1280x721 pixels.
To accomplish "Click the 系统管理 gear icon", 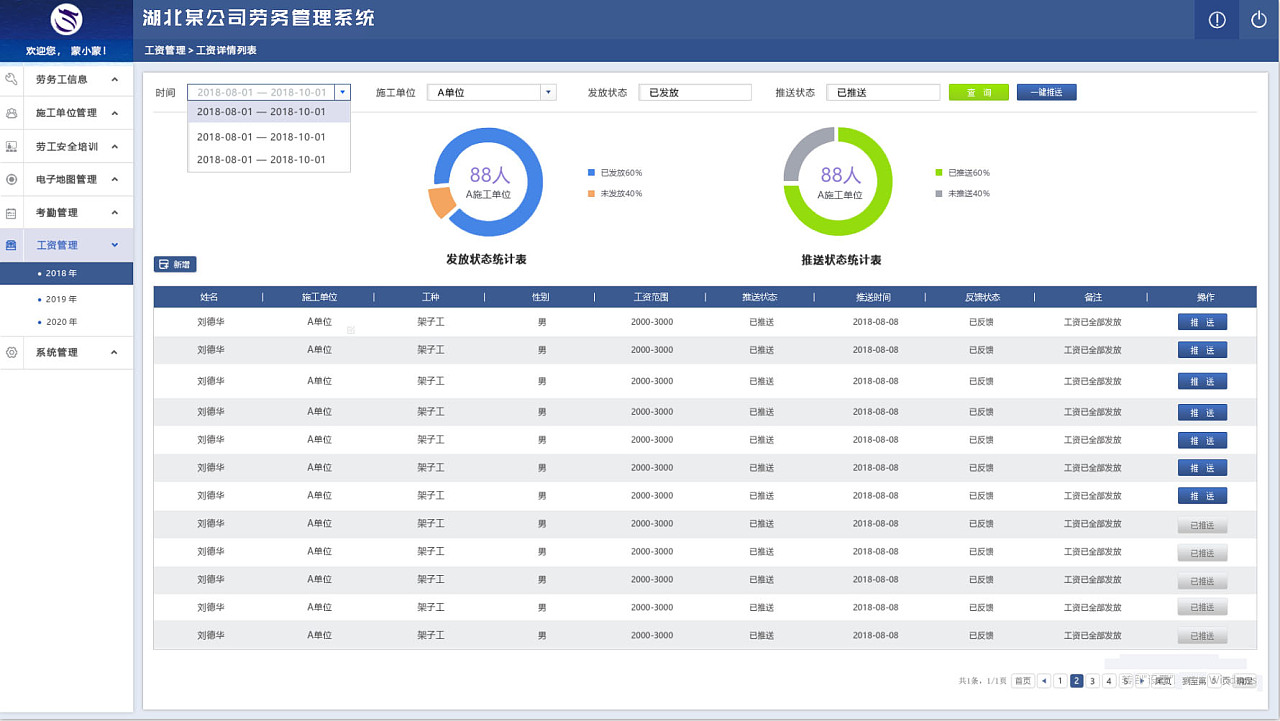I will (x=12, y=352).
